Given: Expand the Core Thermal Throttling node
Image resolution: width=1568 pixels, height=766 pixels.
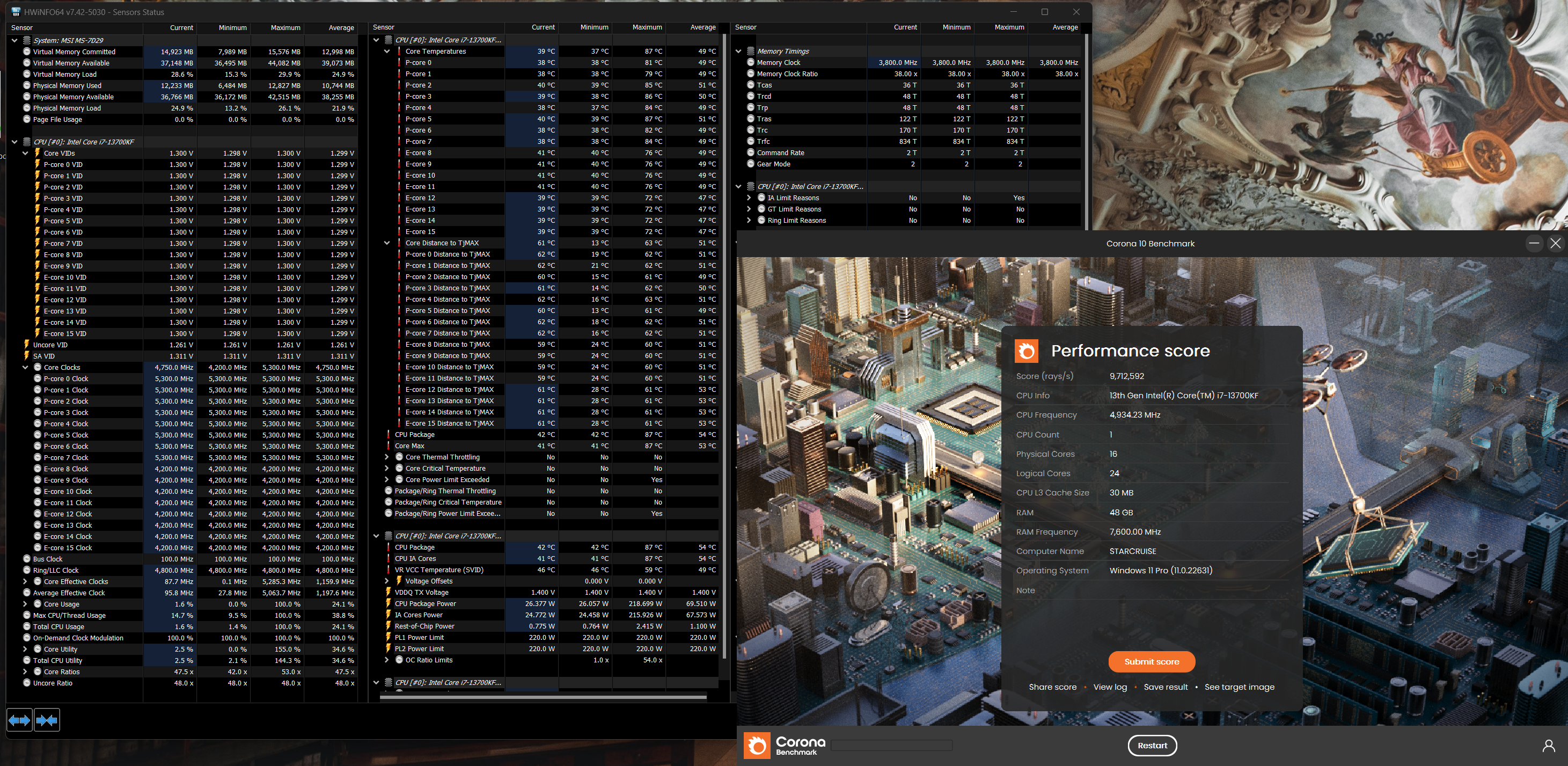Looking at the screenshot, I should 386,457.
